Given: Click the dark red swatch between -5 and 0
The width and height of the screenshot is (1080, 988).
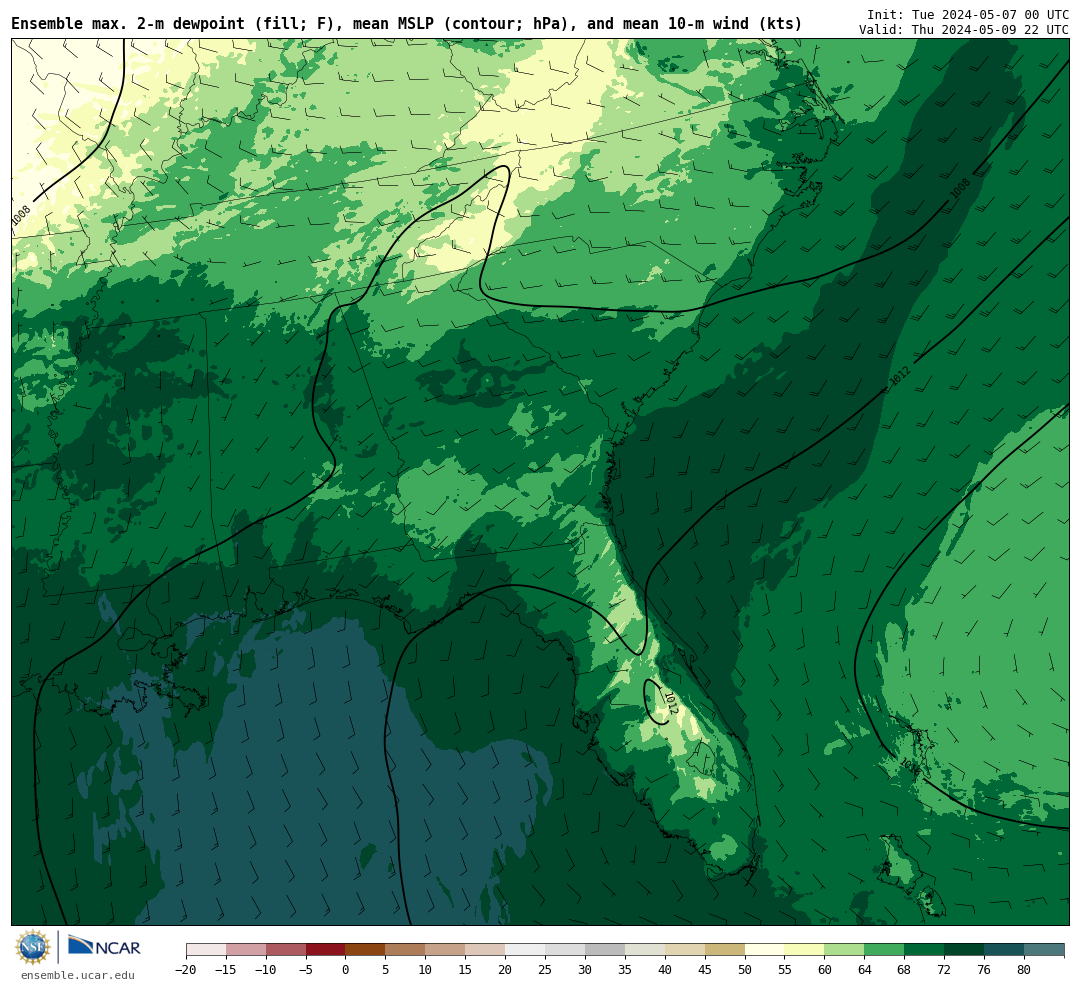Looking at the screenshot, I should point(325,950).
